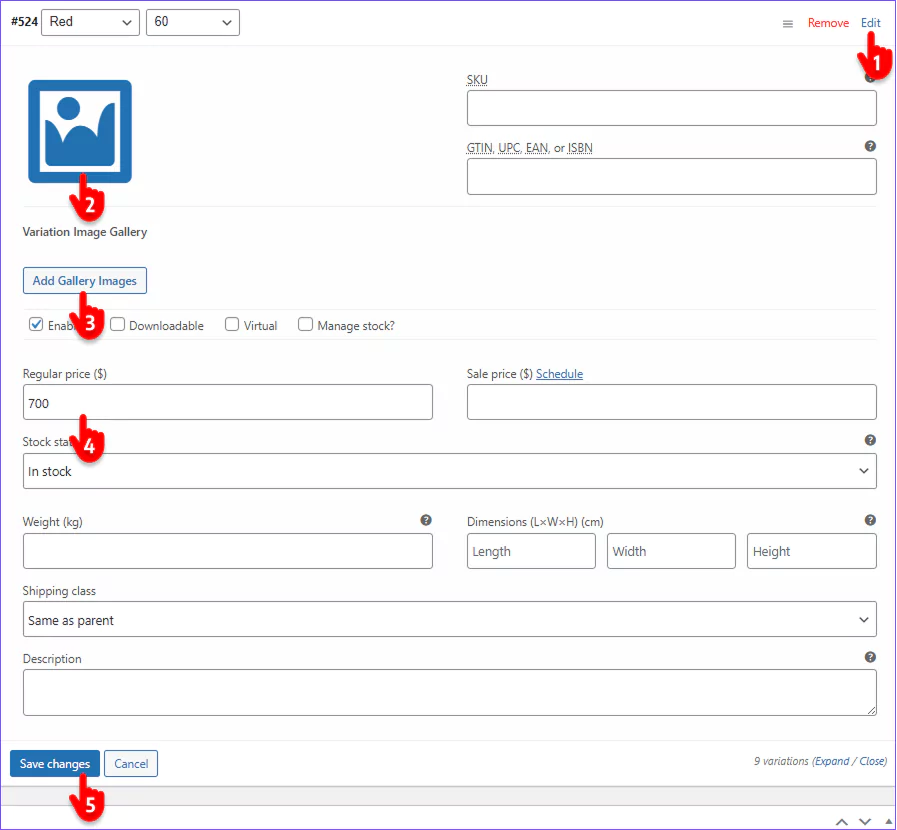Click the Regular price field showing 700
The height and width of the screenshot is (830, 897).
click(x=228, y=402)
